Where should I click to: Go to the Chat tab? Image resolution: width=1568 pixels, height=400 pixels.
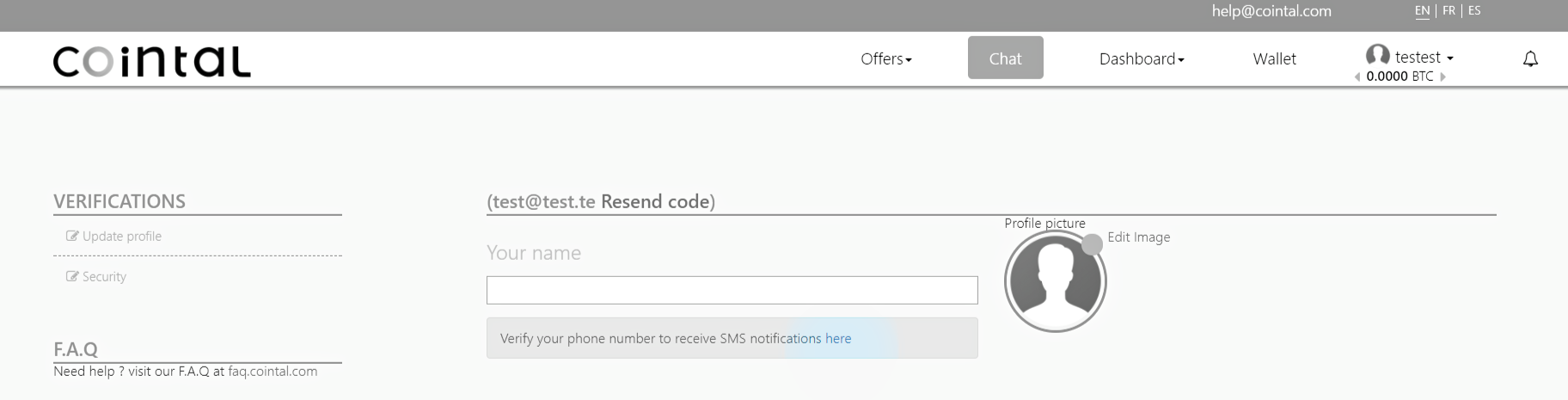tap(1005, 58)
